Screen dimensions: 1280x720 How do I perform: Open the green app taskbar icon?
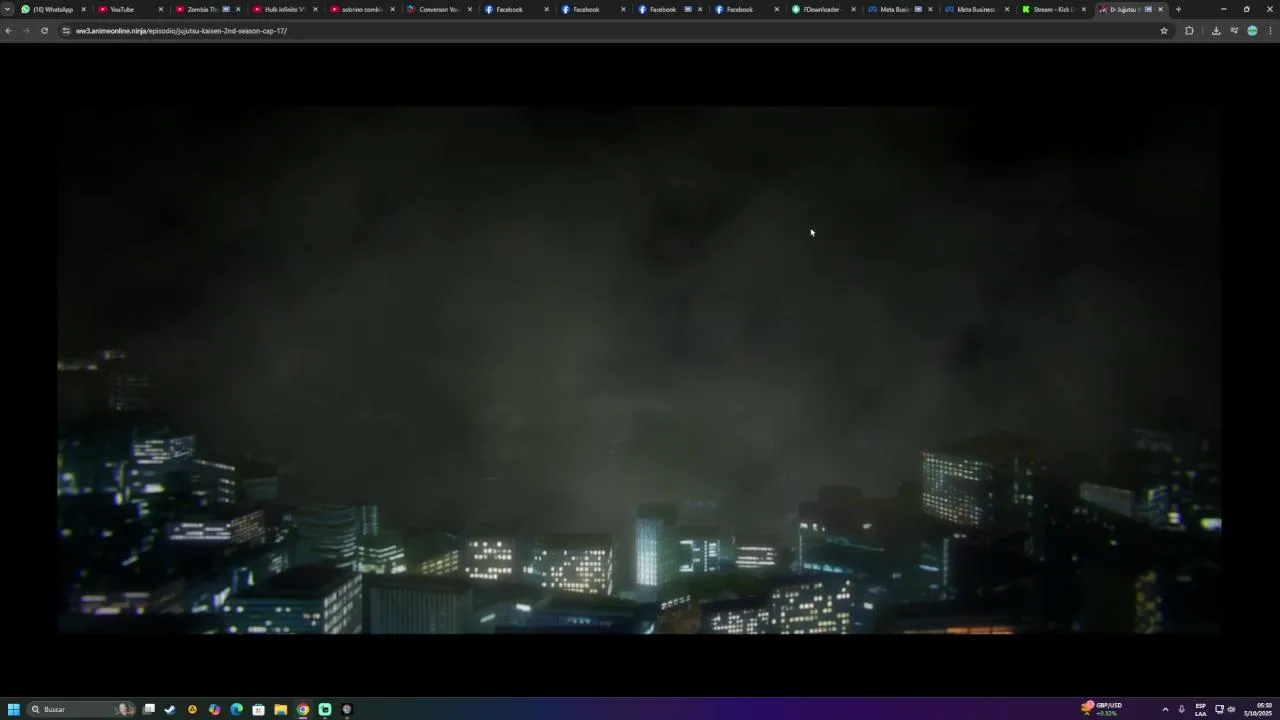click(x=325, y=709)
